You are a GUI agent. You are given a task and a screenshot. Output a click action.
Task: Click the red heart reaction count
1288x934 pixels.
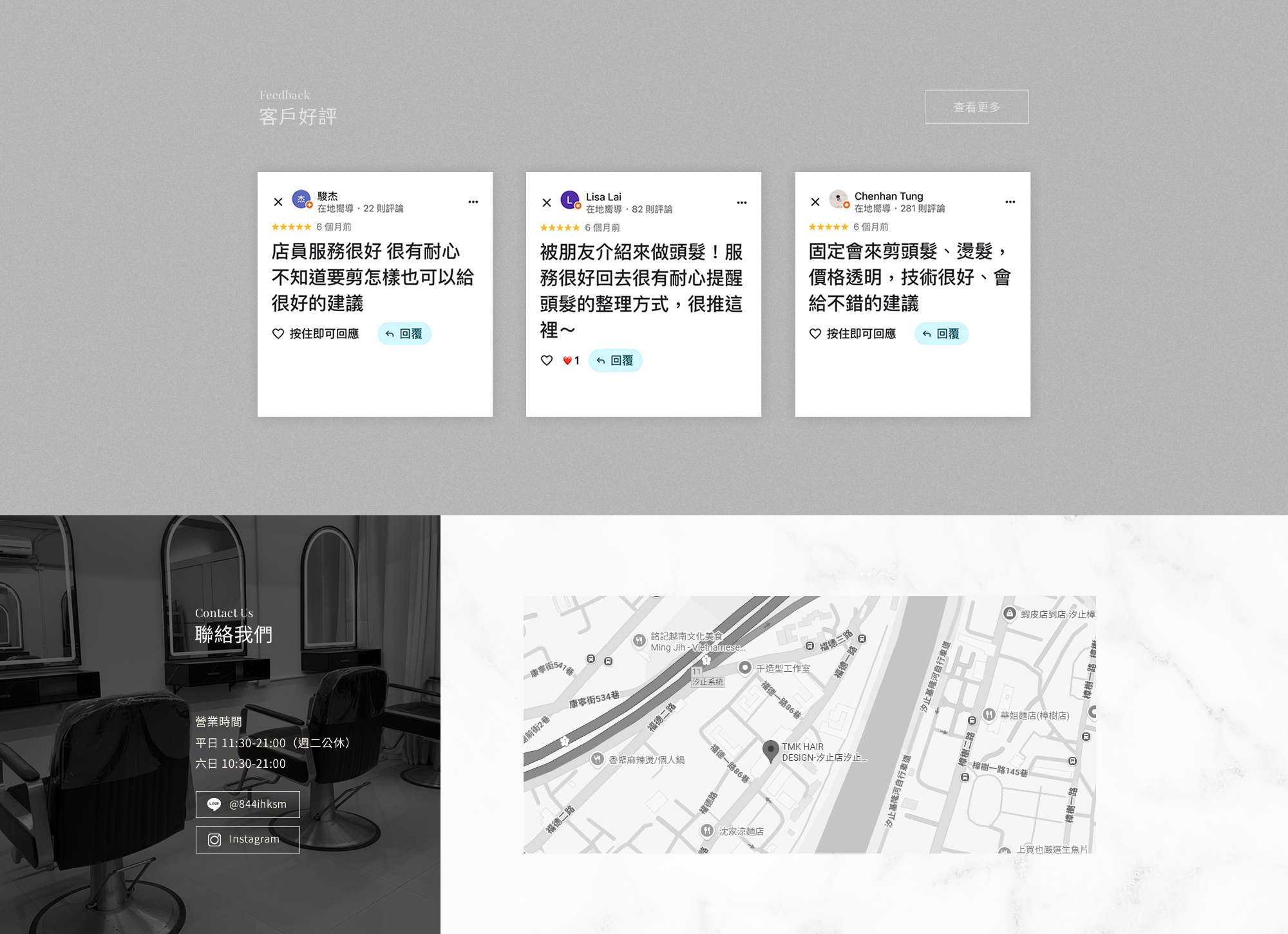click(x=571, y=361)
